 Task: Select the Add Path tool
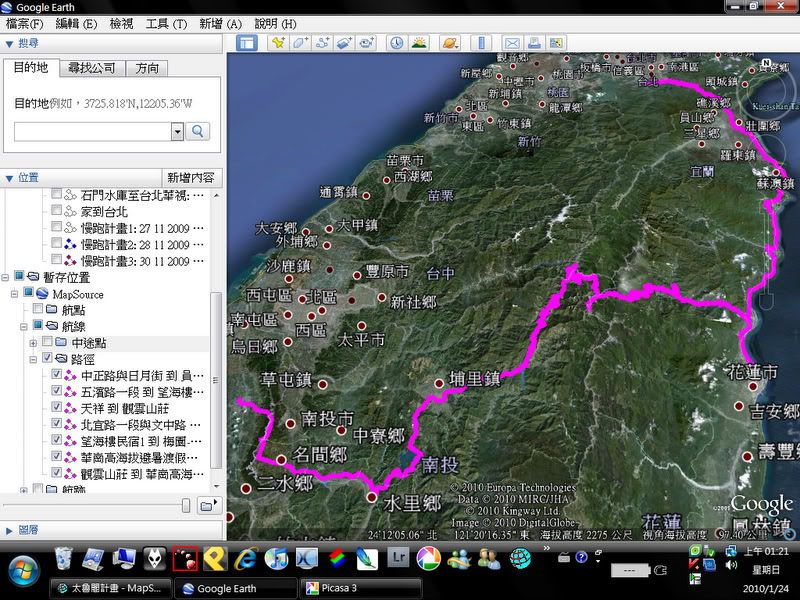coord(322,43)
